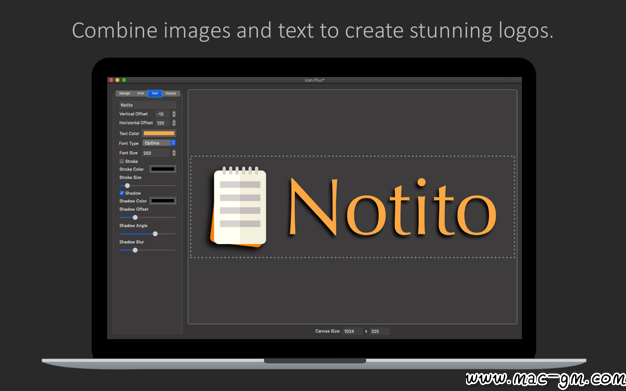
Task: Click the Stroke Size slider handle
Action: point(127,186)
